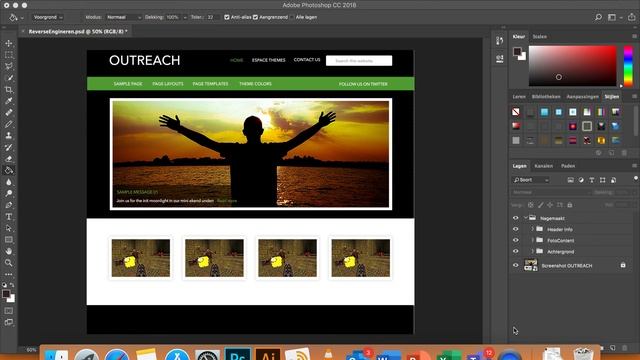Hide the Screenshot OUTREACH layer
This screenshot has width=640, height=360.
pos(516,265)
